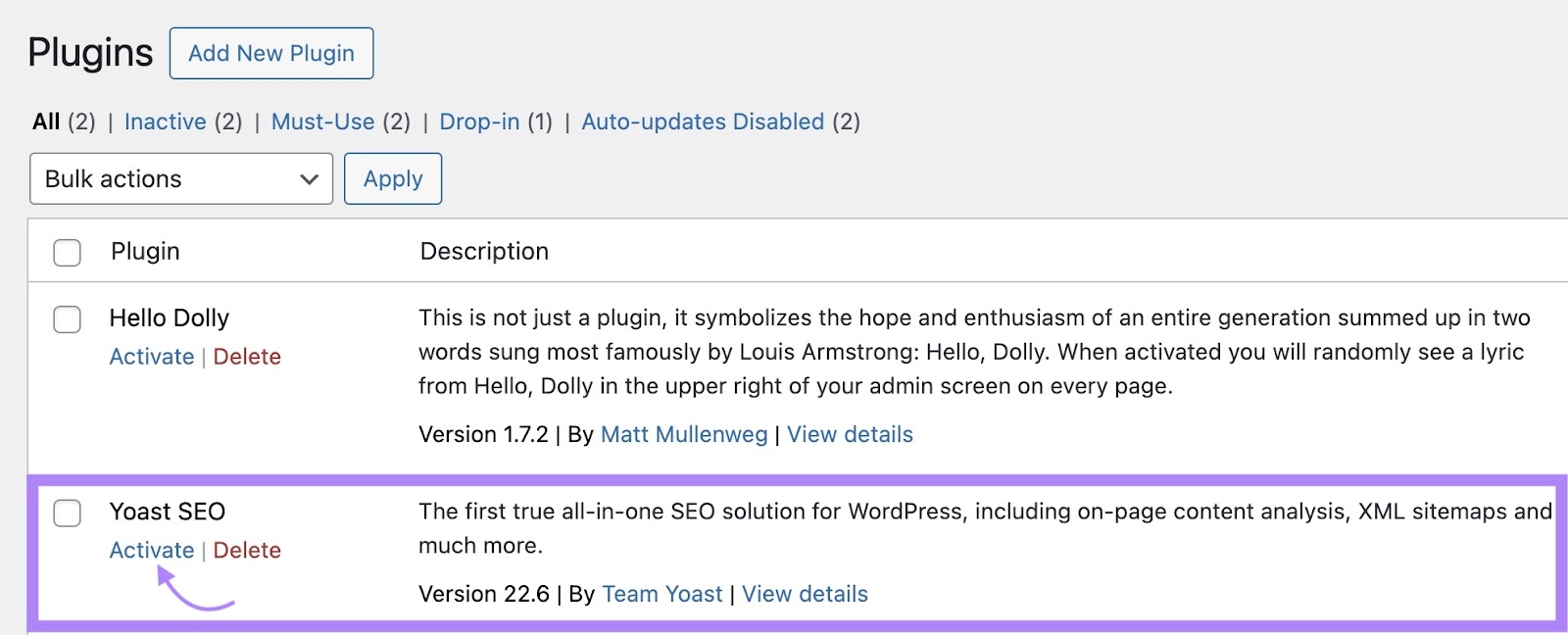
Task: Select the Auto-updates Disabled filter
Action: click(702, 122)
